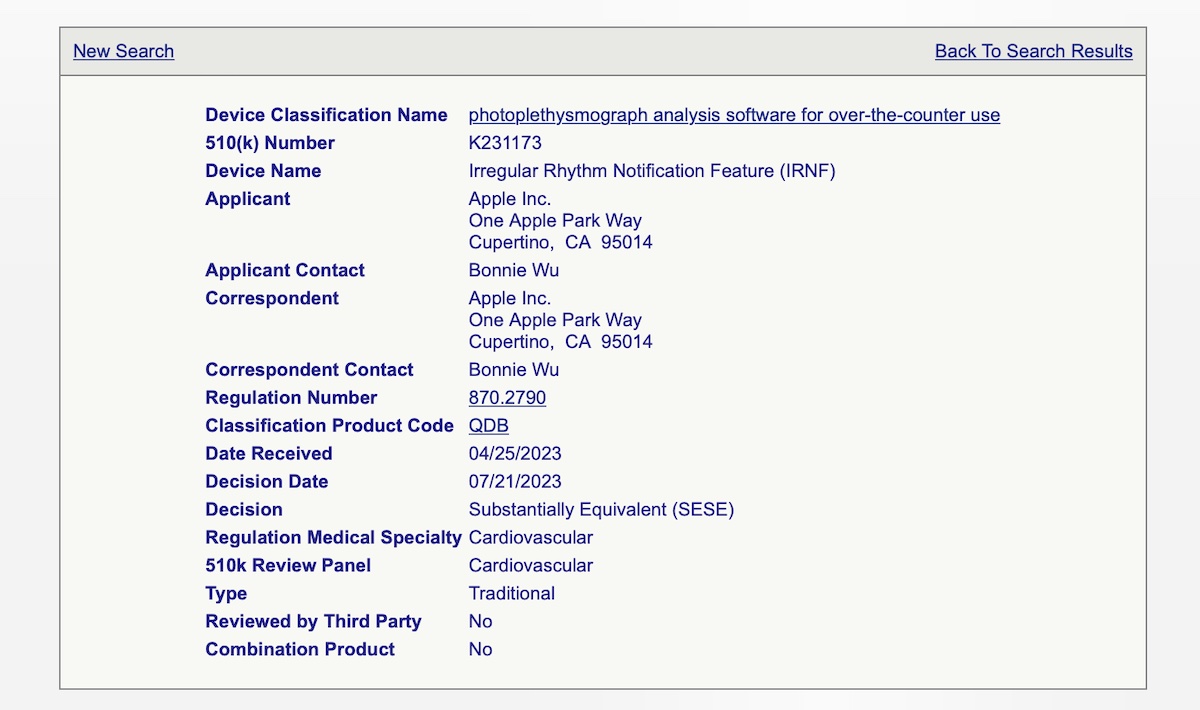Viewport: 1200px width, 710px height.
Task: Click the 510k Review Panel label
Action: [288, 566]
